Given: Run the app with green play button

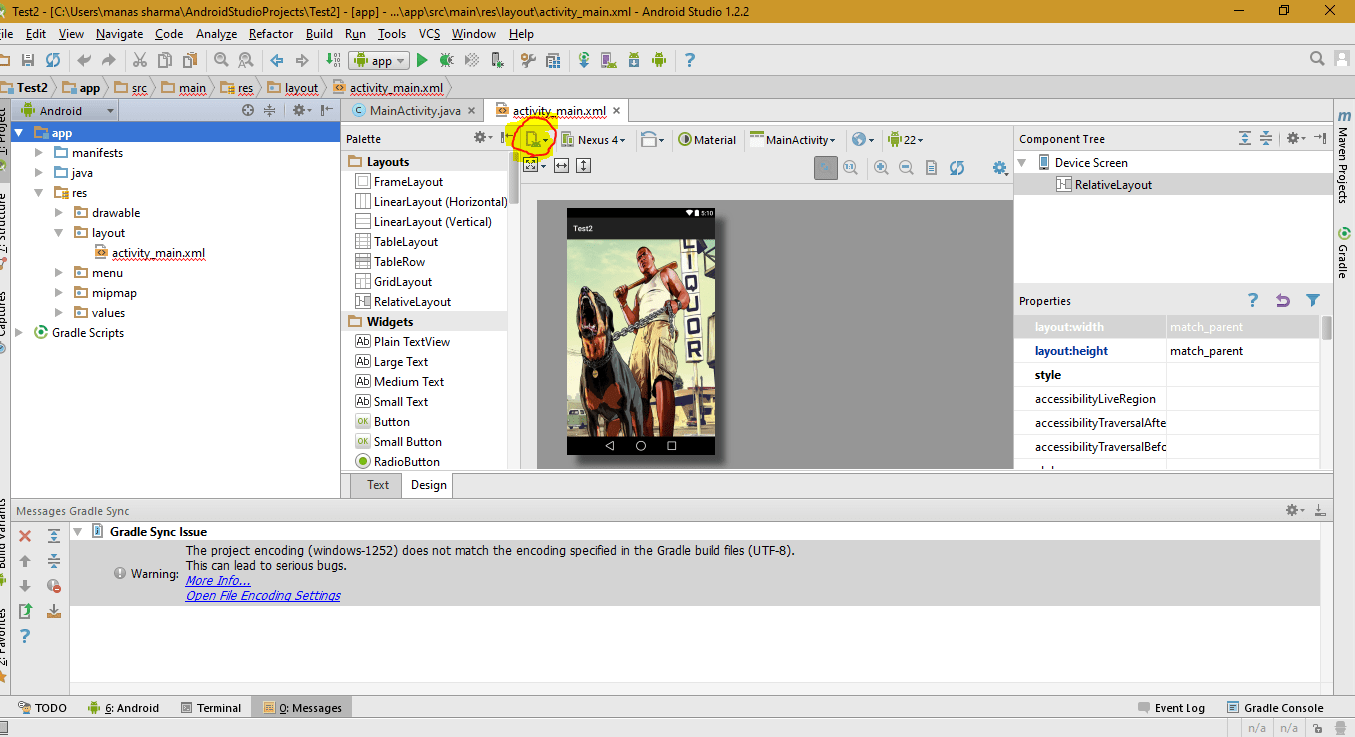Looking at the screenshot, I should pyautogui.click(x=422, y=60).
